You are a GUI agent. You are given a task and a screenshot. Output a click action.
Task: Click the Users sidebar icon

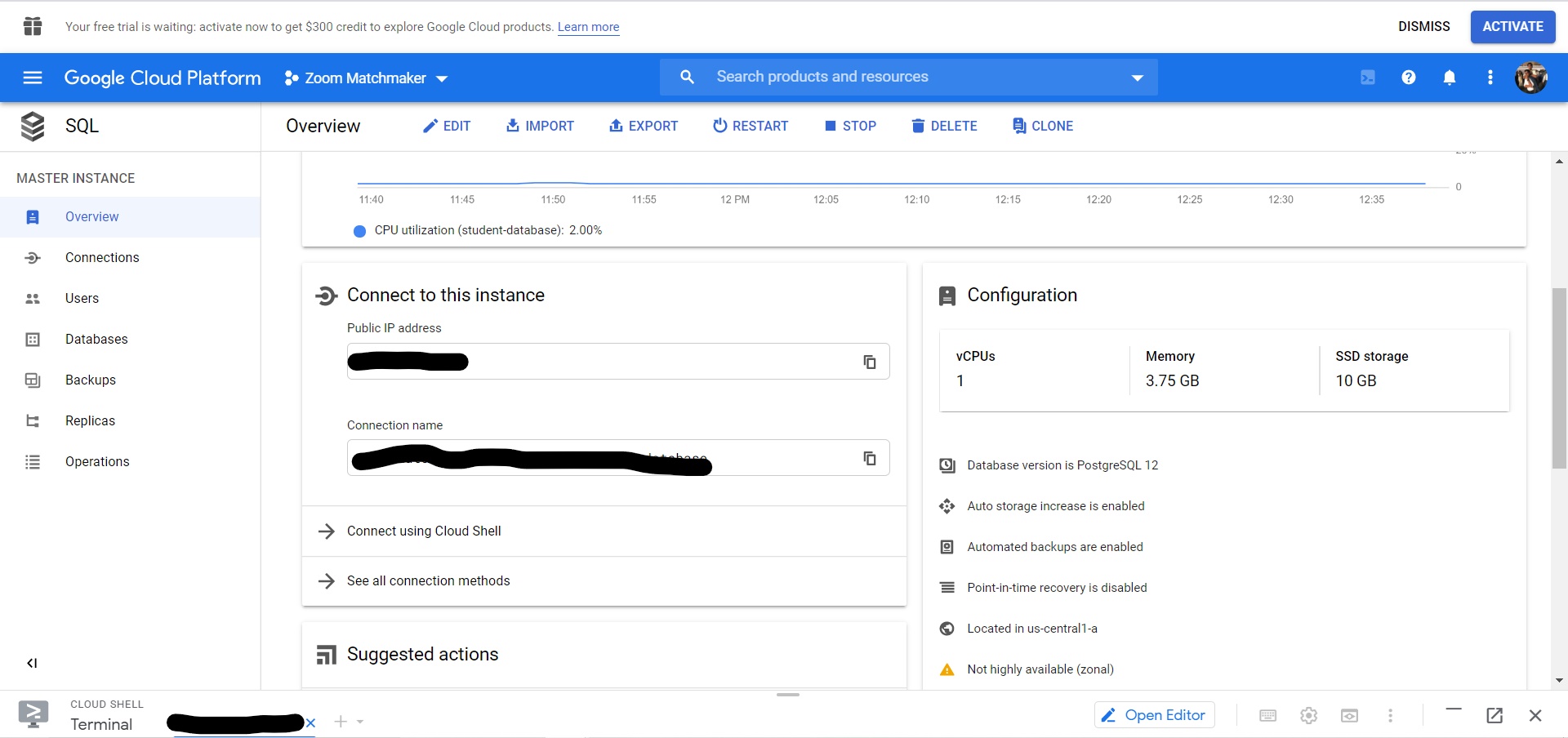pyautogui.click(x=33, y=299)
